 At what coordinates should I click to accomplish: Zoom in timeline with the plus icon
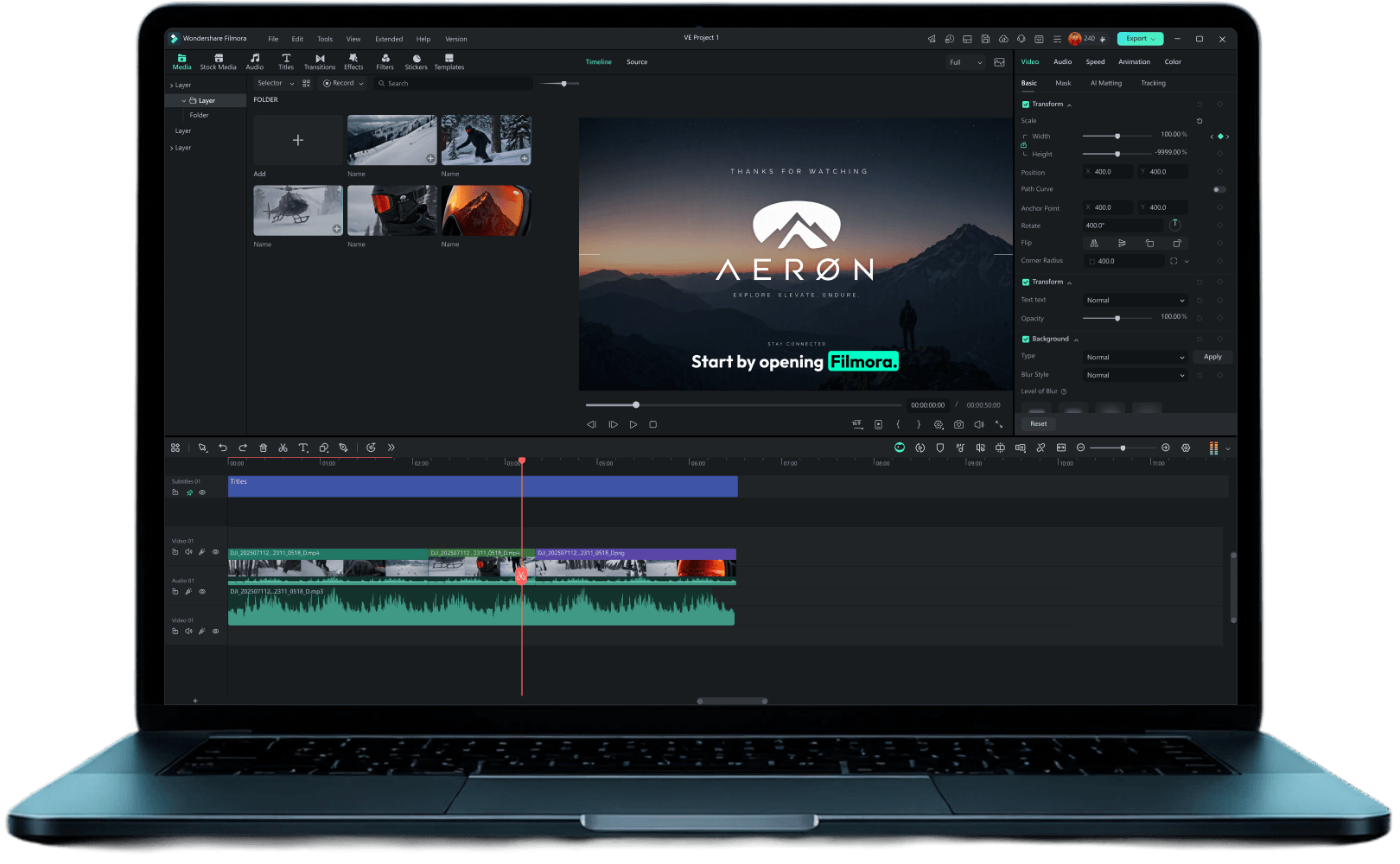(x=1166, y=448)
